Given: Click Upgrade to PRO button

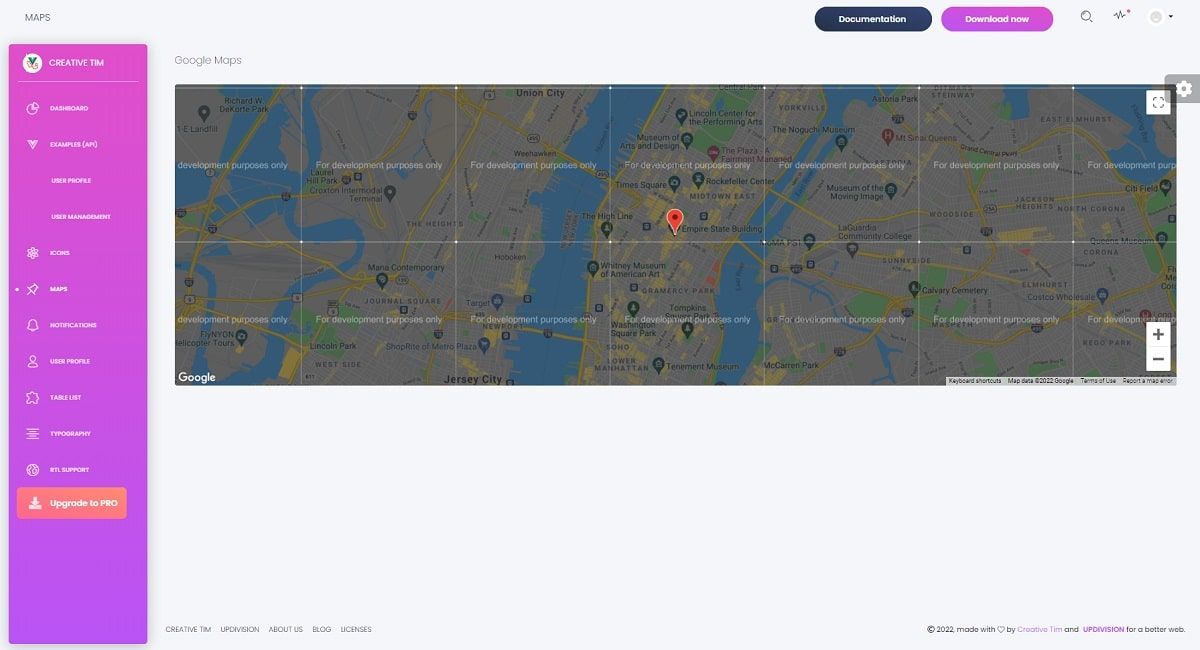Looking at the screenshot, I should [72, 503].
